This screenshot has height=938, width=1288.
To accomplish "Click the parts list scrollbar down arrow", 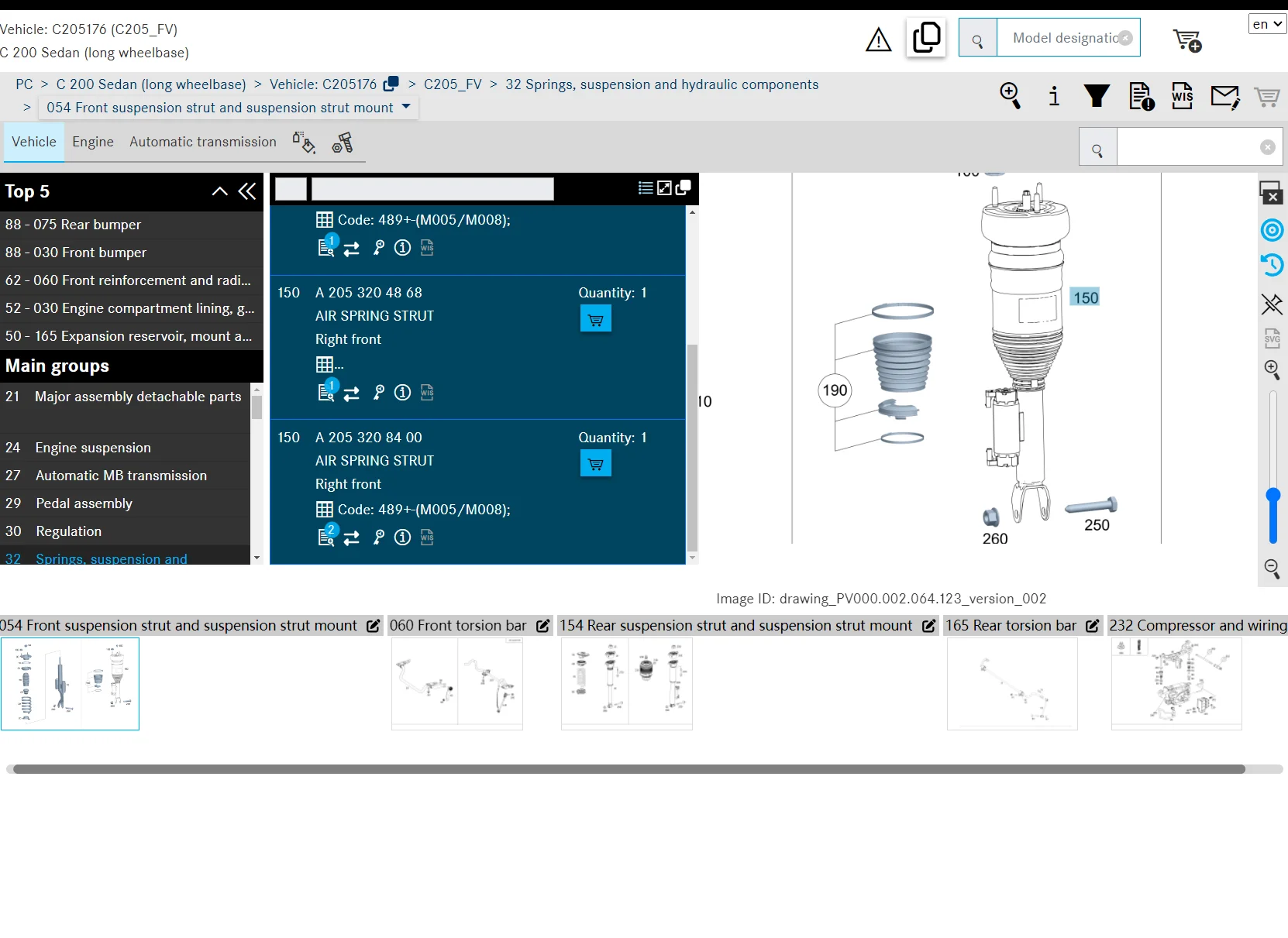I will click(x=692, y=558).
